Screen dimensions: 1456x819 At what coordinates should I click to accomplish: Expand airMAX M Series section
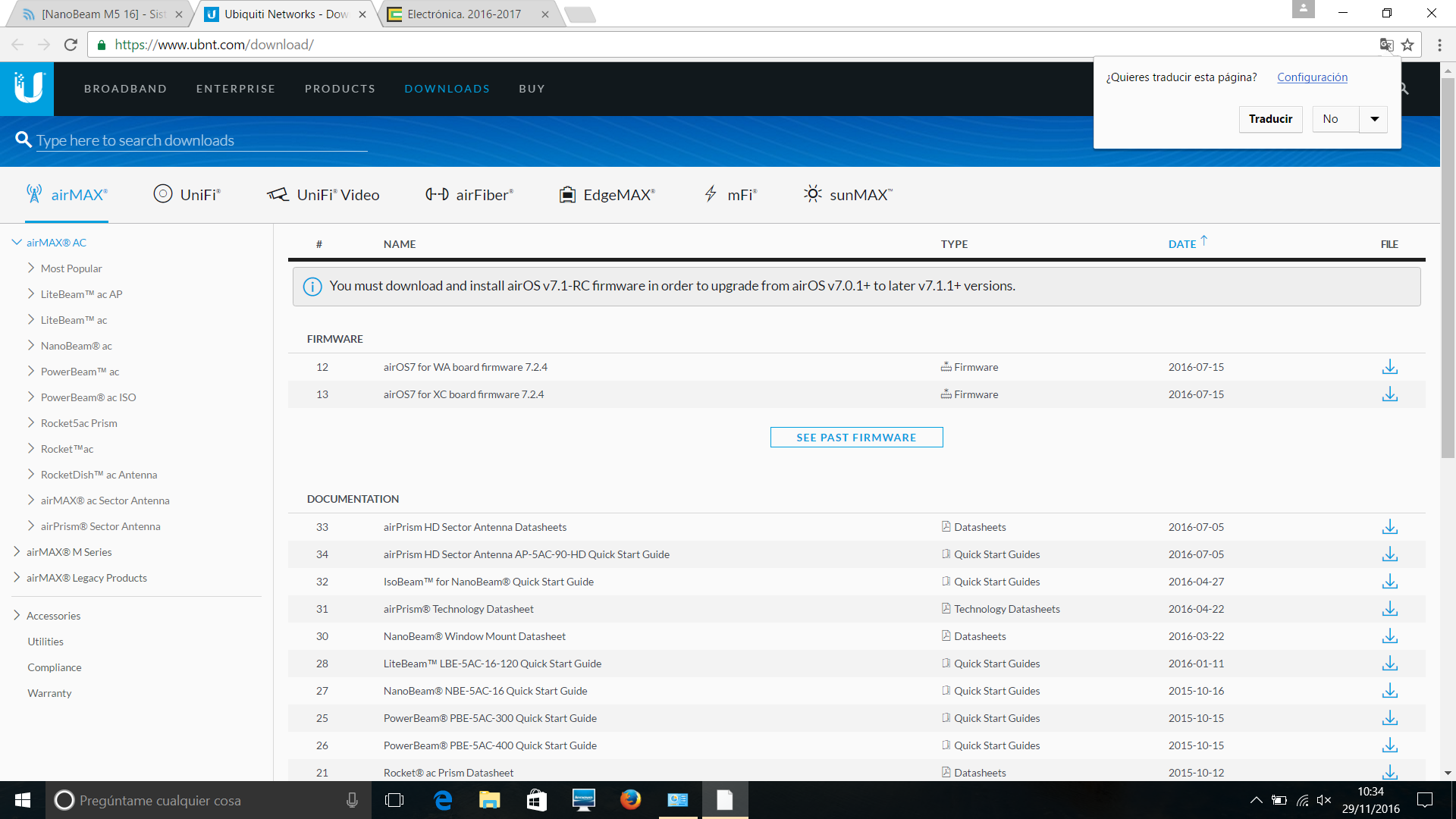click(17, 552)
